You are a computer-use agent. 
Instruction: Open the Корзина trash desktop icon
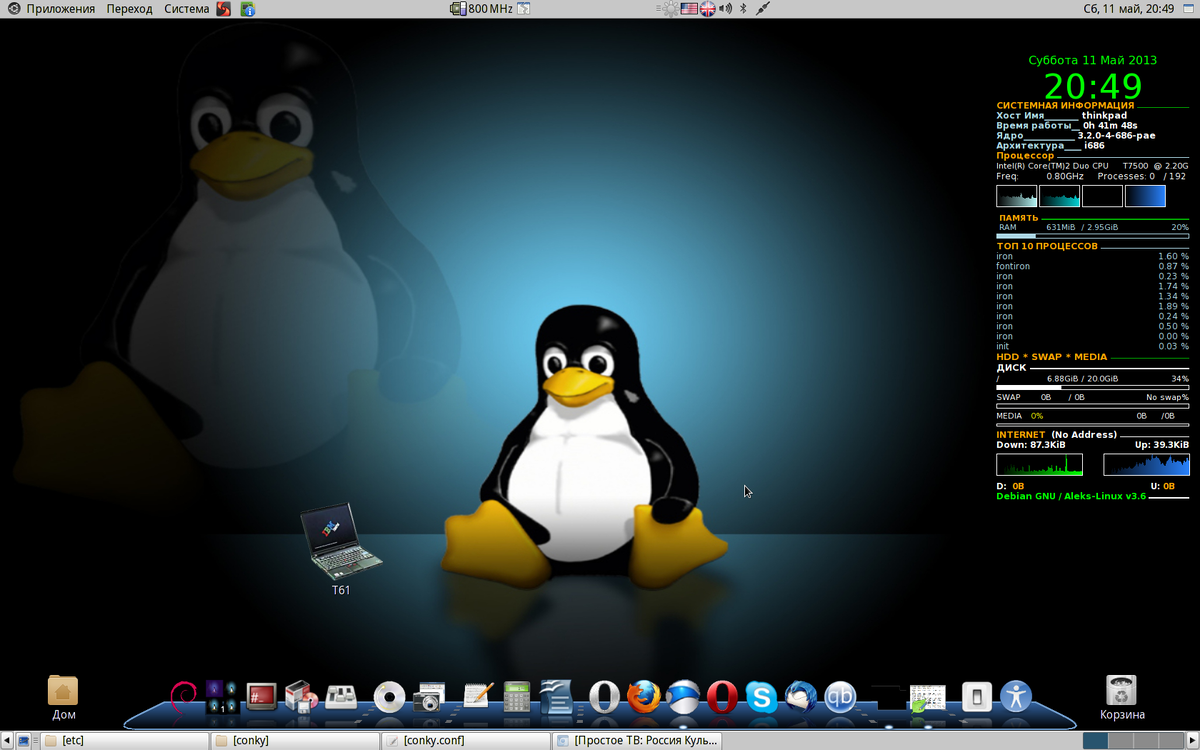[1121, 698]
